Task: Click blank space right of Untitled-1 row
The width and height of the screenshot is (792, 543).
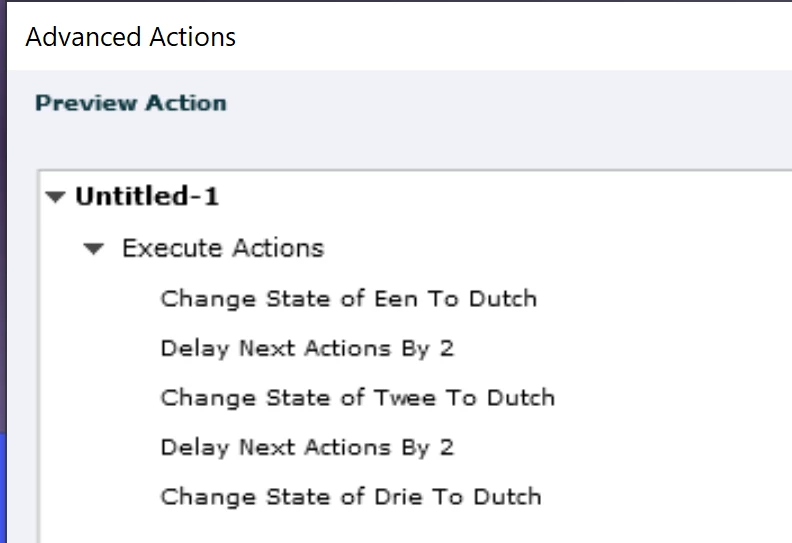Action: [x=505, y=196]
